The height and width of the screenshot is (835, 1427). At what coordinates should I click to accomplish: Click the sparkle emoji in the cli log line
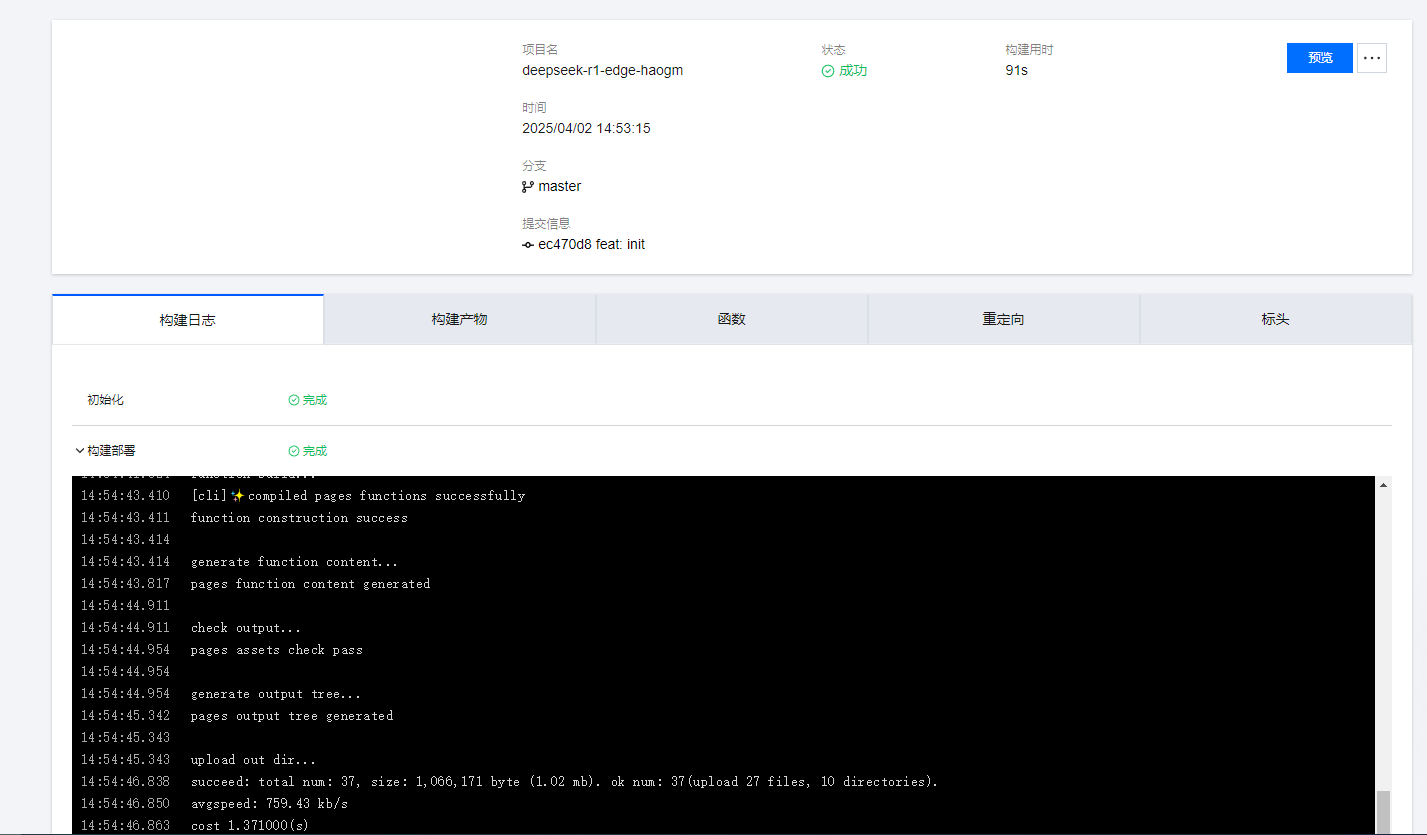pyautogui.click(x=238, y=496)
